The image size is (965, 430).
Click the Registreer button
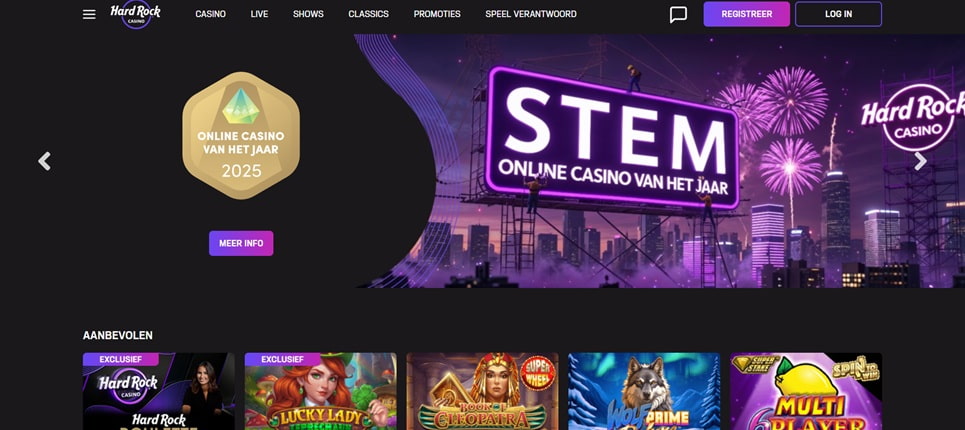coord(747,14)
